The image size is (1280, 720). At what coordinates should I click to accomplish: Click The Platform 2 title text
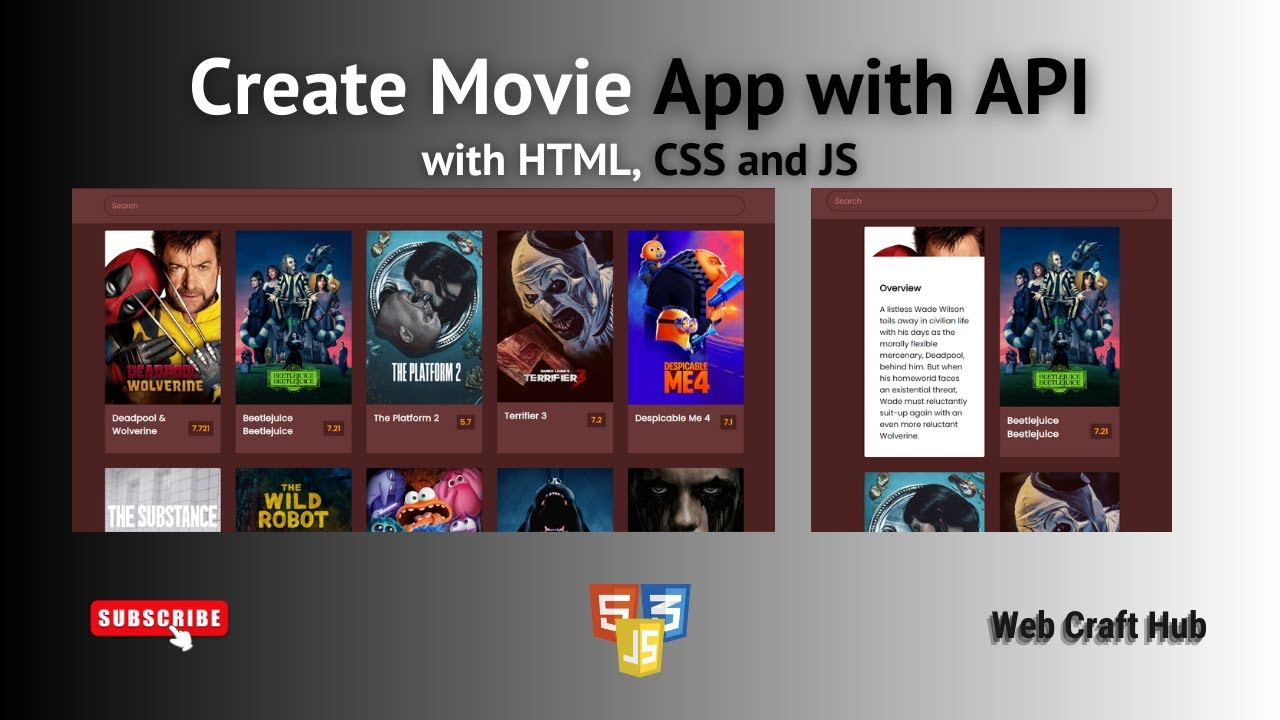[406, 418]
